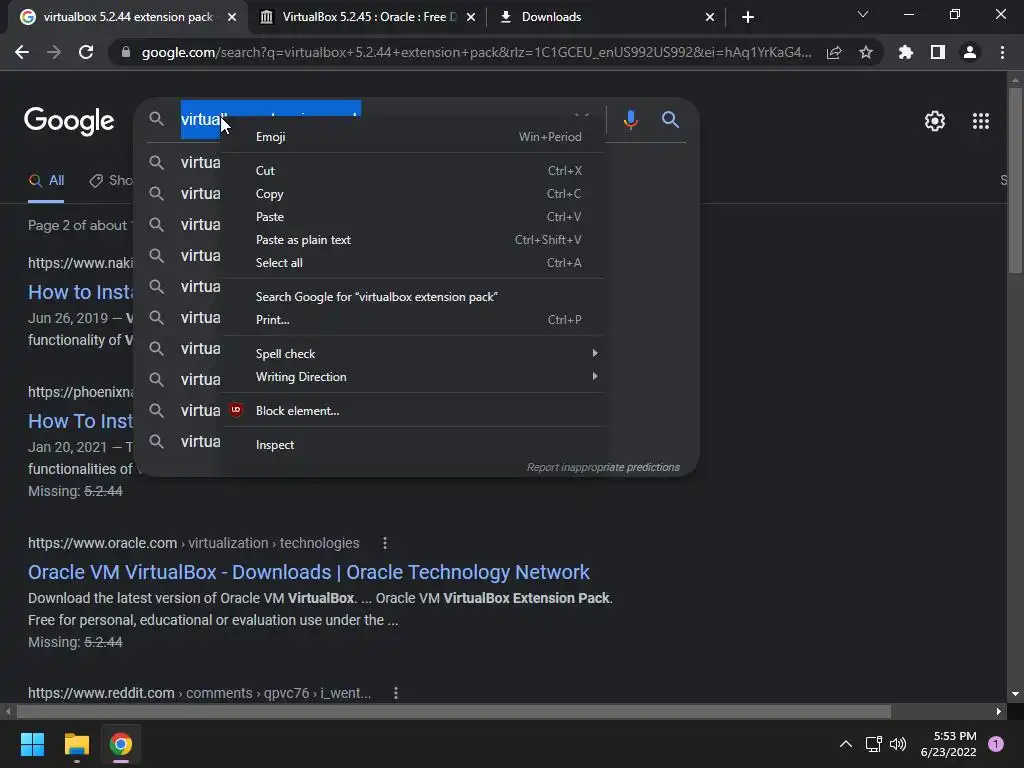Close the VirtualBox 5.2.45 tab
The image size is (1024, 768).
coord(471,17)
